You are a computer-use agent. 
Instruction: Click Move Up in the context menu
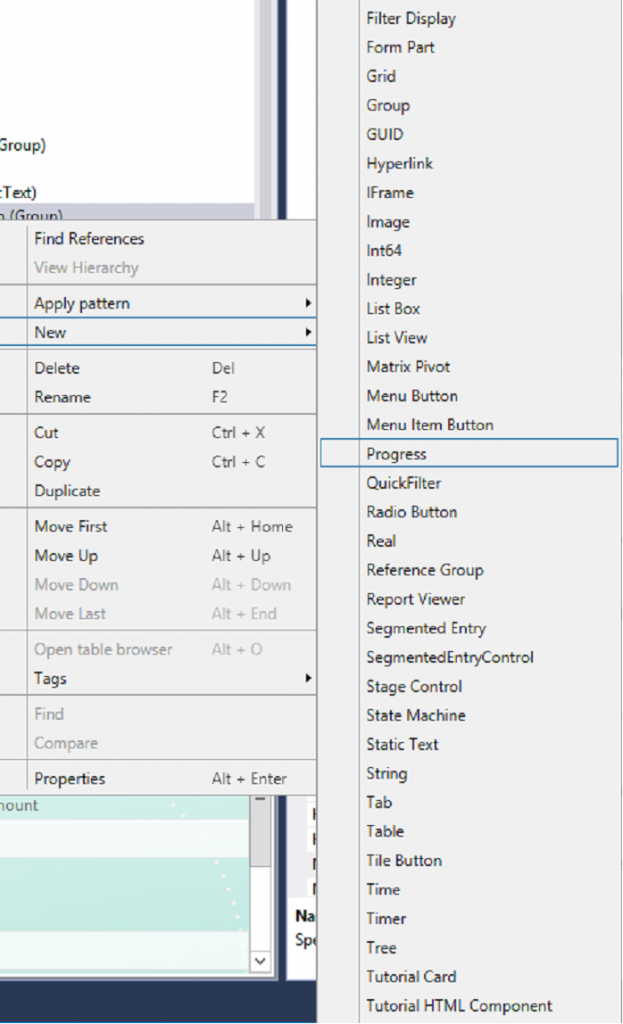pyautogui.click(x=66, y=556)
